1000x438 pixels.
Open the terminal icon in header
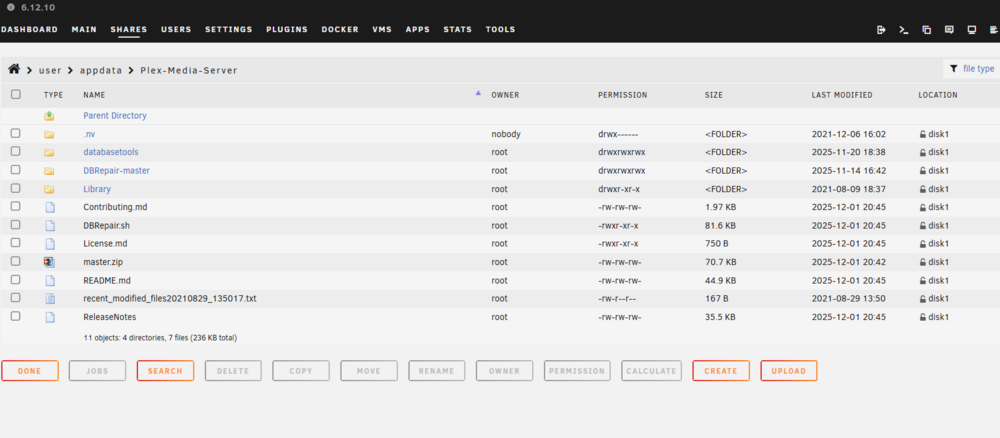pos(904,29)
